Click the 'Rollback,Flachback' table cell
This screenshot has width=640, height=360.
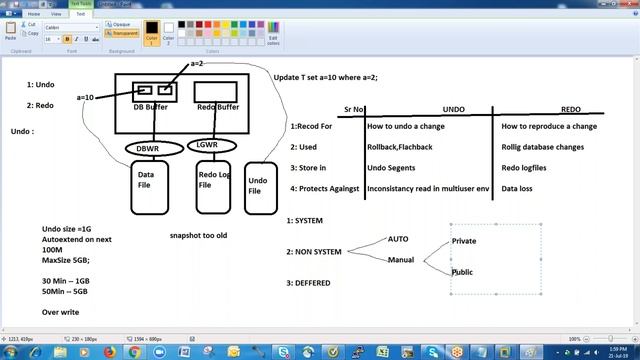point(400,147)
